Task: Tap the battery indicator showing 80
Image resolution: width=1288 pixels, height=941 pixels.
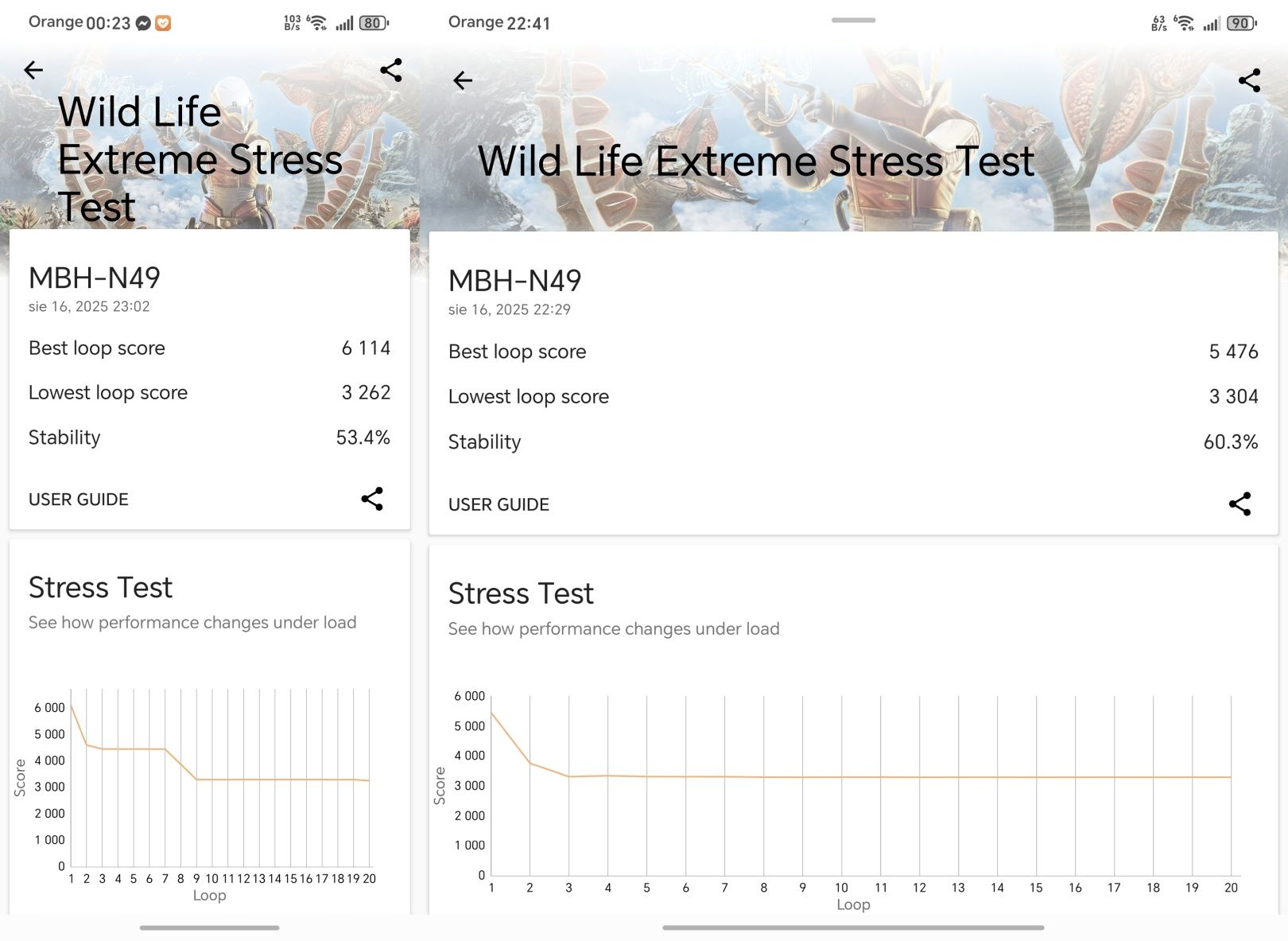Action: pos(374,23)
